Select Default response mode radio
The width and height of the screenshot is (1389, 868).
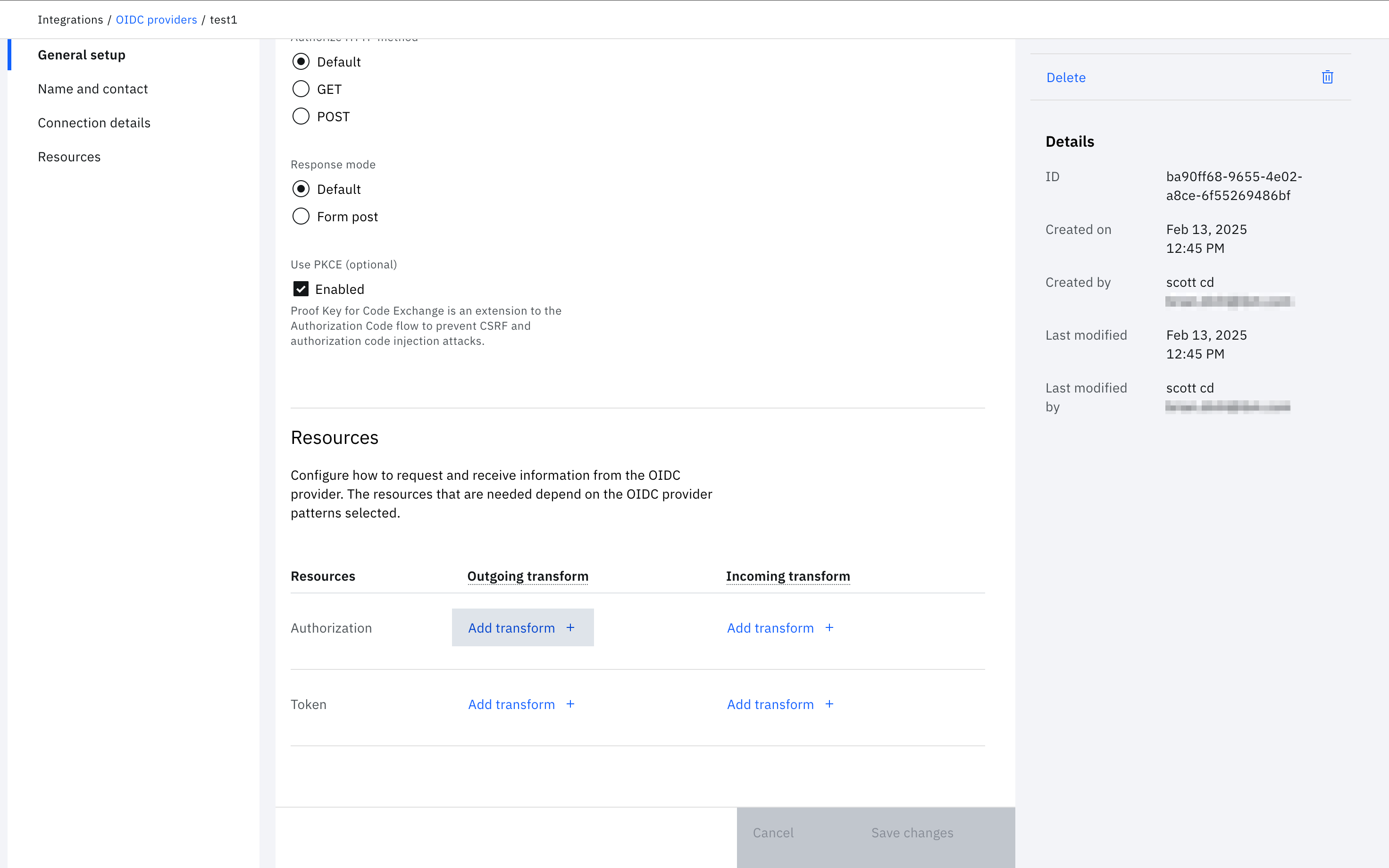pyautogui.click(x=301, y=189)
